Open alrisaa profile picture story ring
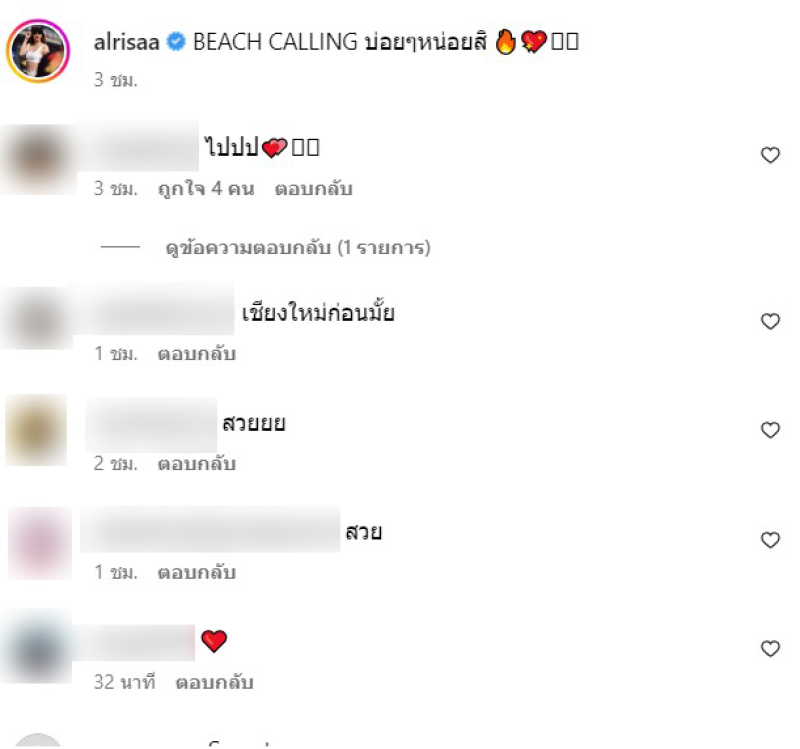Image resolution: width=800 pixels, height=749 pixels. tap(38, 51)
